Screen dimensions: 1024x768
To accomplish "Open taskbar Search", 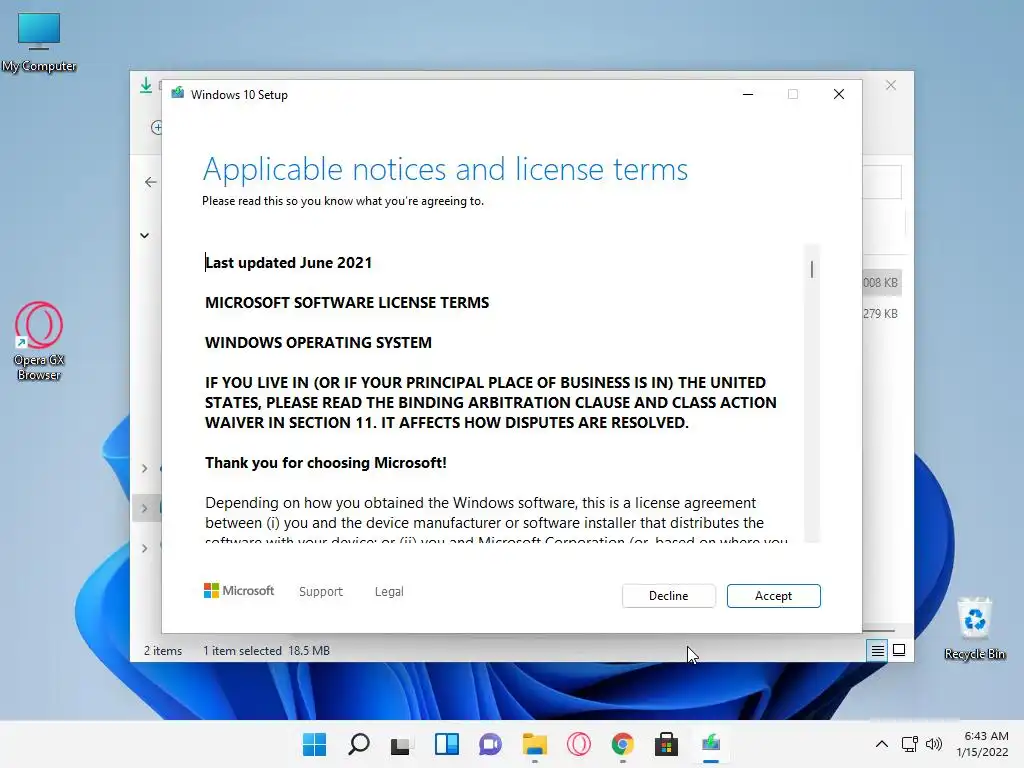I will click(359, 744).
